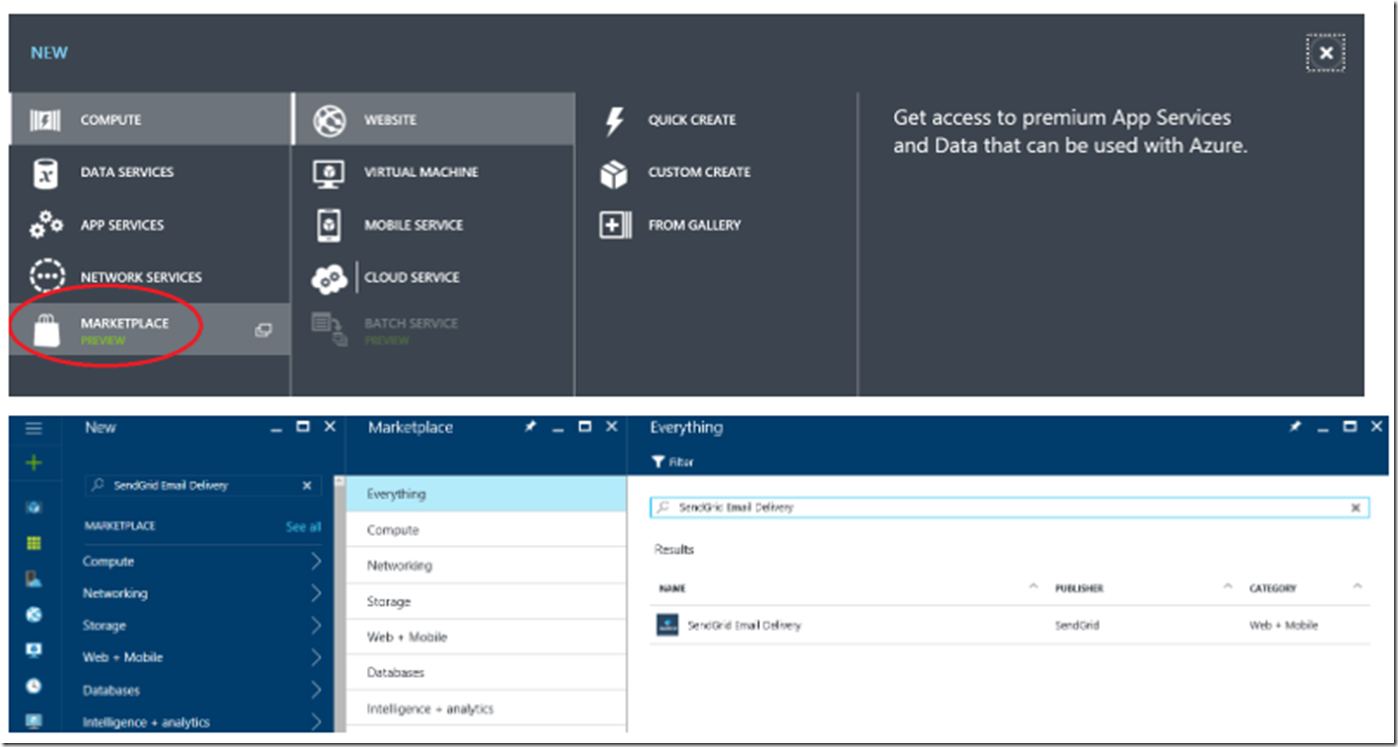Close the NEW panel with the X

(1326, 53)
